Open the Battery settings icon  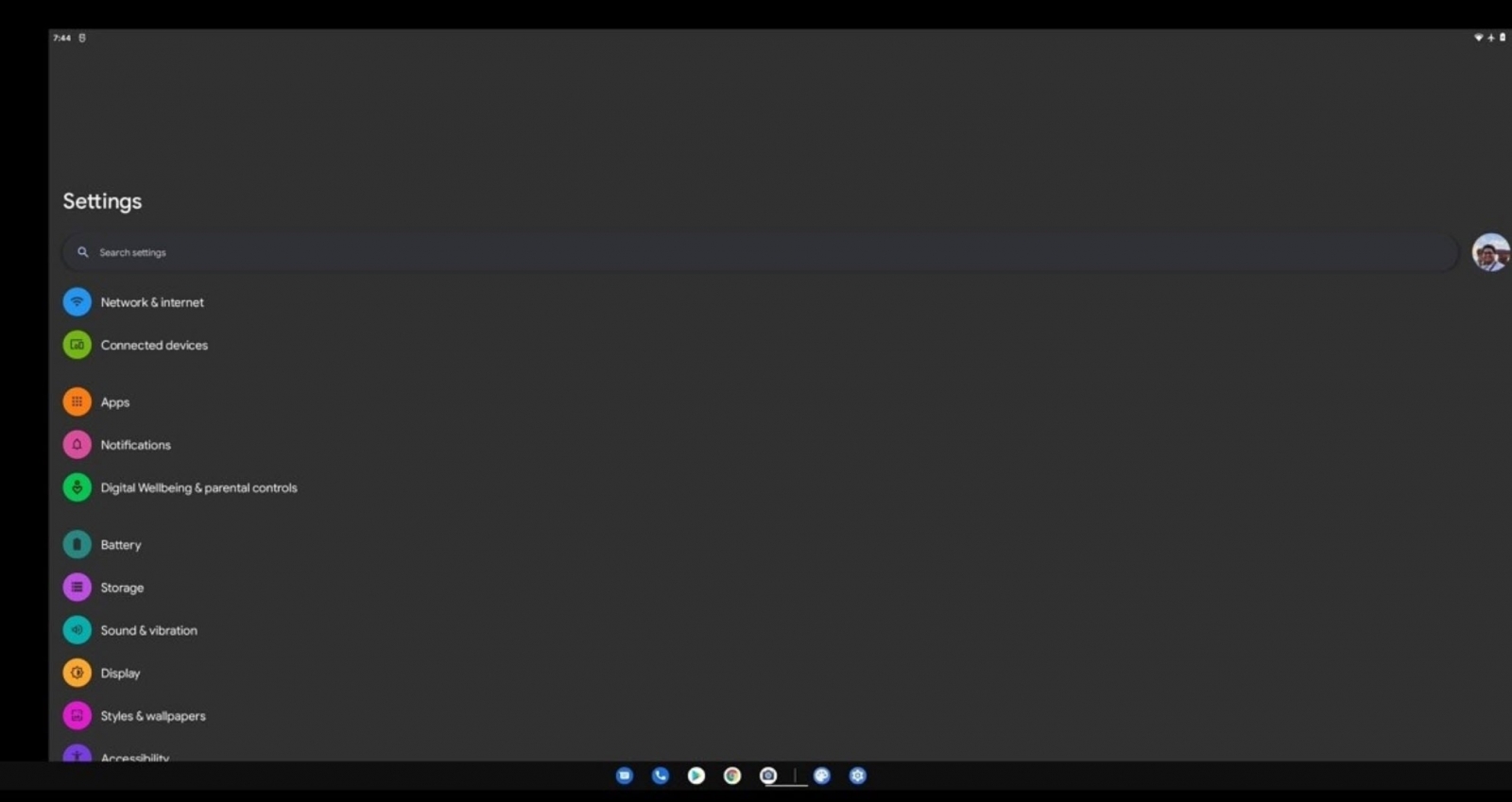tap(77, 544)
